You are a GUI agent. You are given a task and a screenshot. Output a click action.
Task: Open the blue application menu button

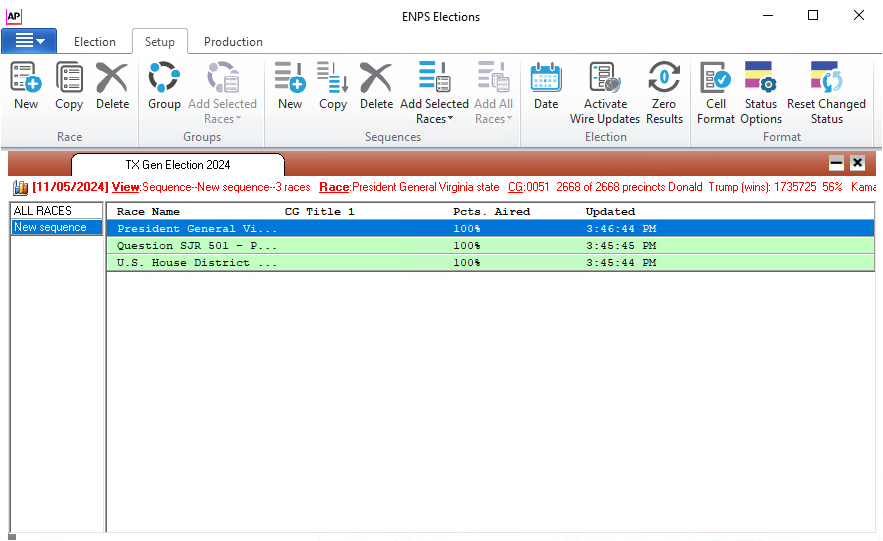(29, 41)
